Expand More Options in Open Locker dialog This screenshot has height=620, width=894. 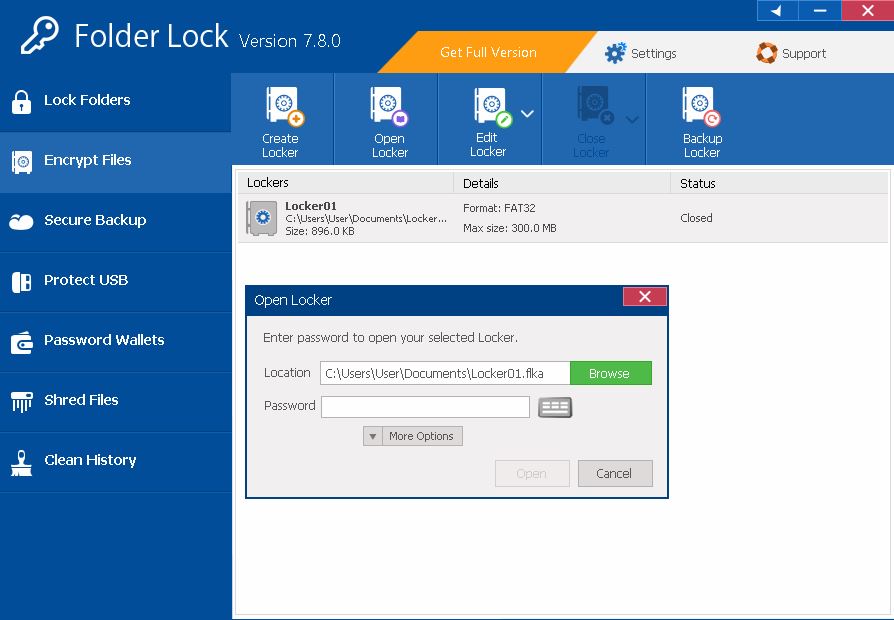tap(412, 436)
